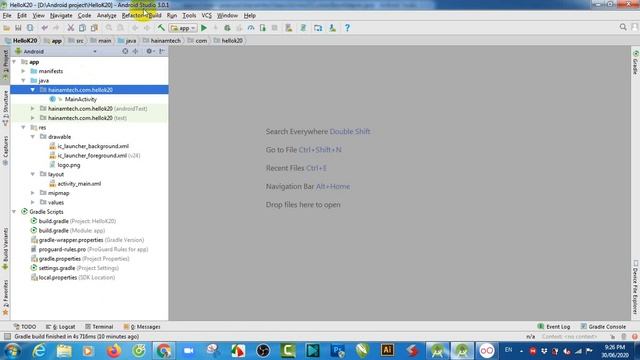Open project panel gear settings
The height and width of the screenshot is (360, 640).
point(149,51)
